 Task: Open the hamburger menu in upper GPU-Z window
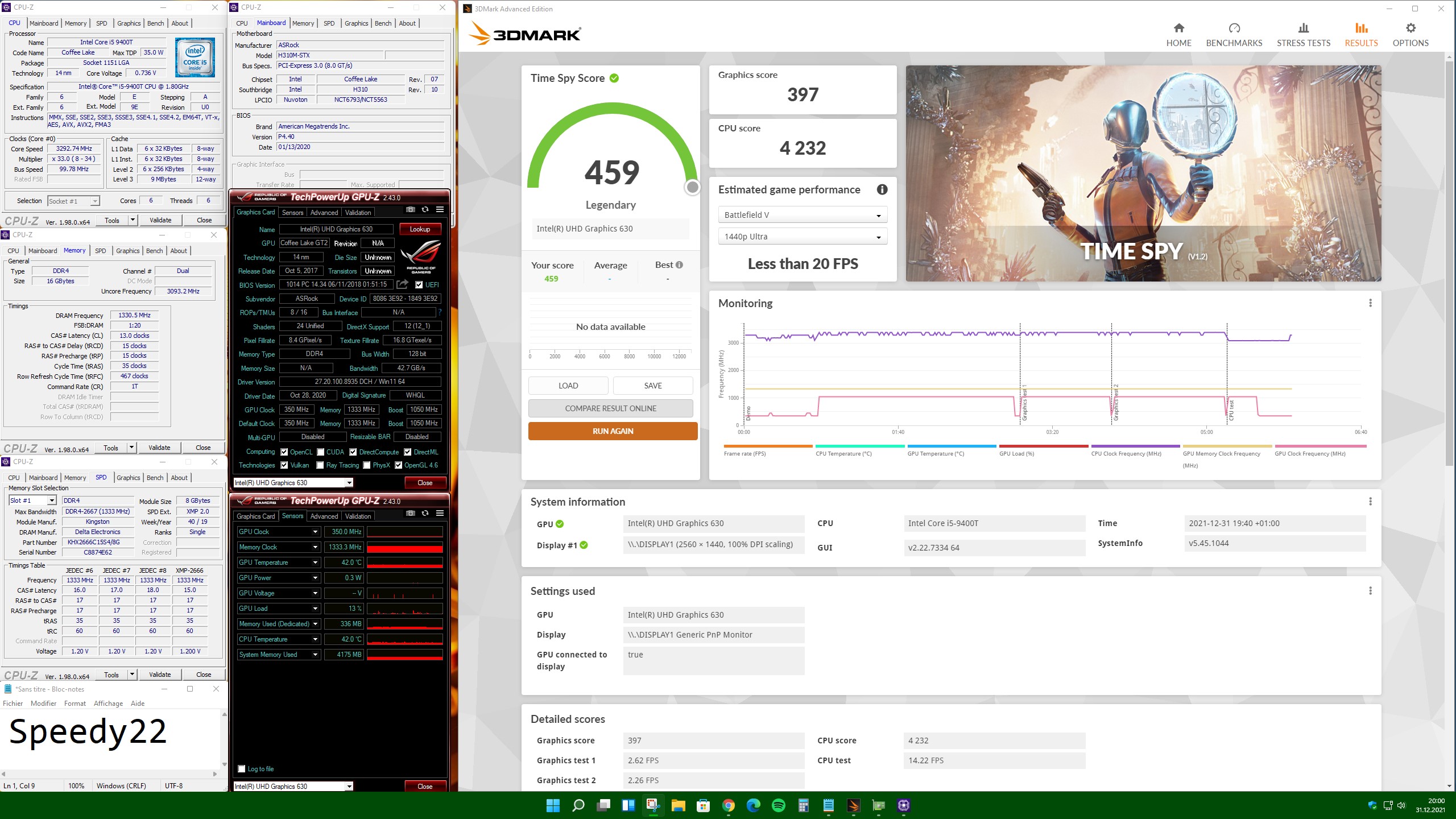[440, 210]
